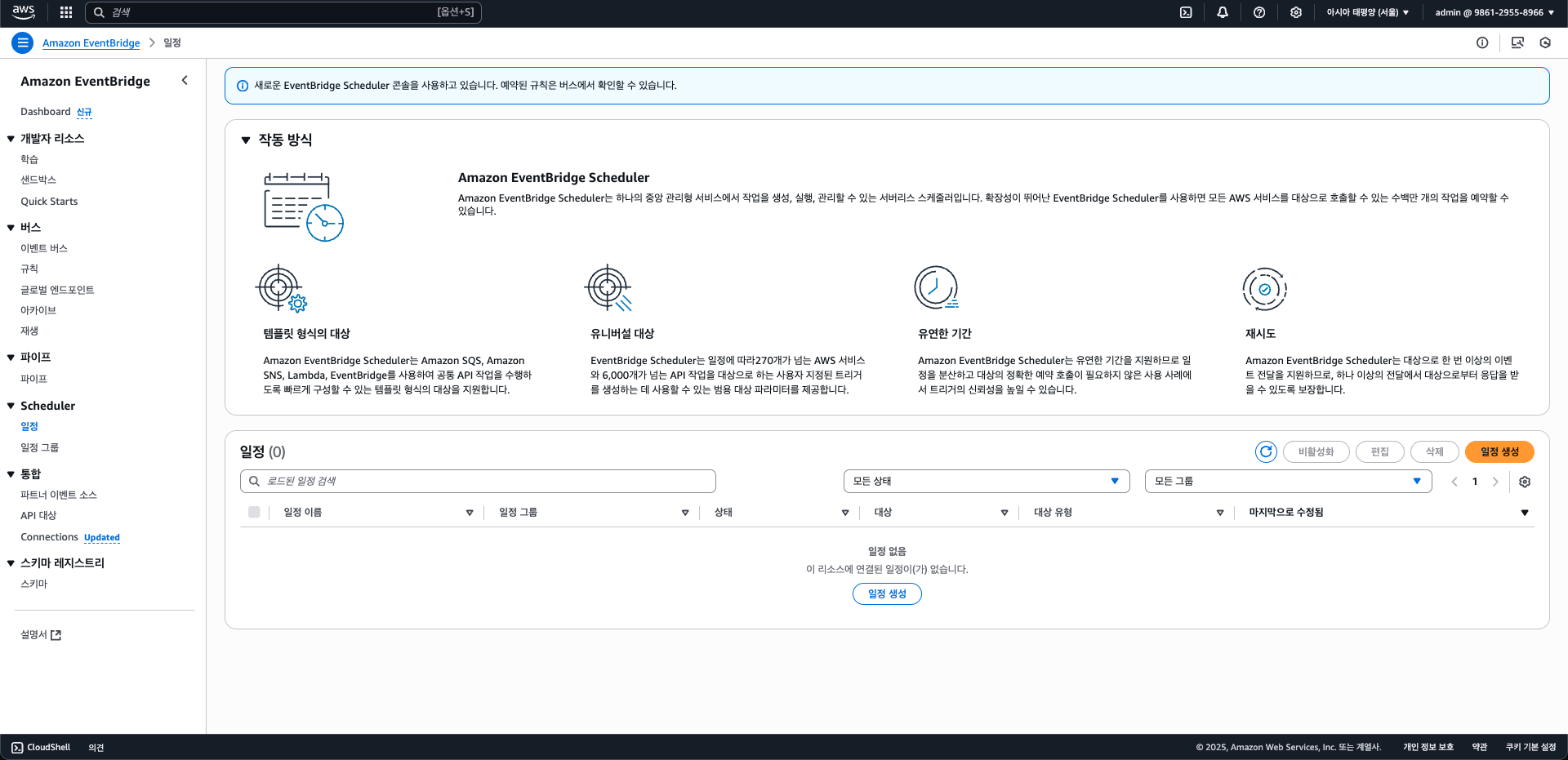Launch CloudShell from the top bar icon
This screenshot has height=760, width=1568.
coord(1186,12)
